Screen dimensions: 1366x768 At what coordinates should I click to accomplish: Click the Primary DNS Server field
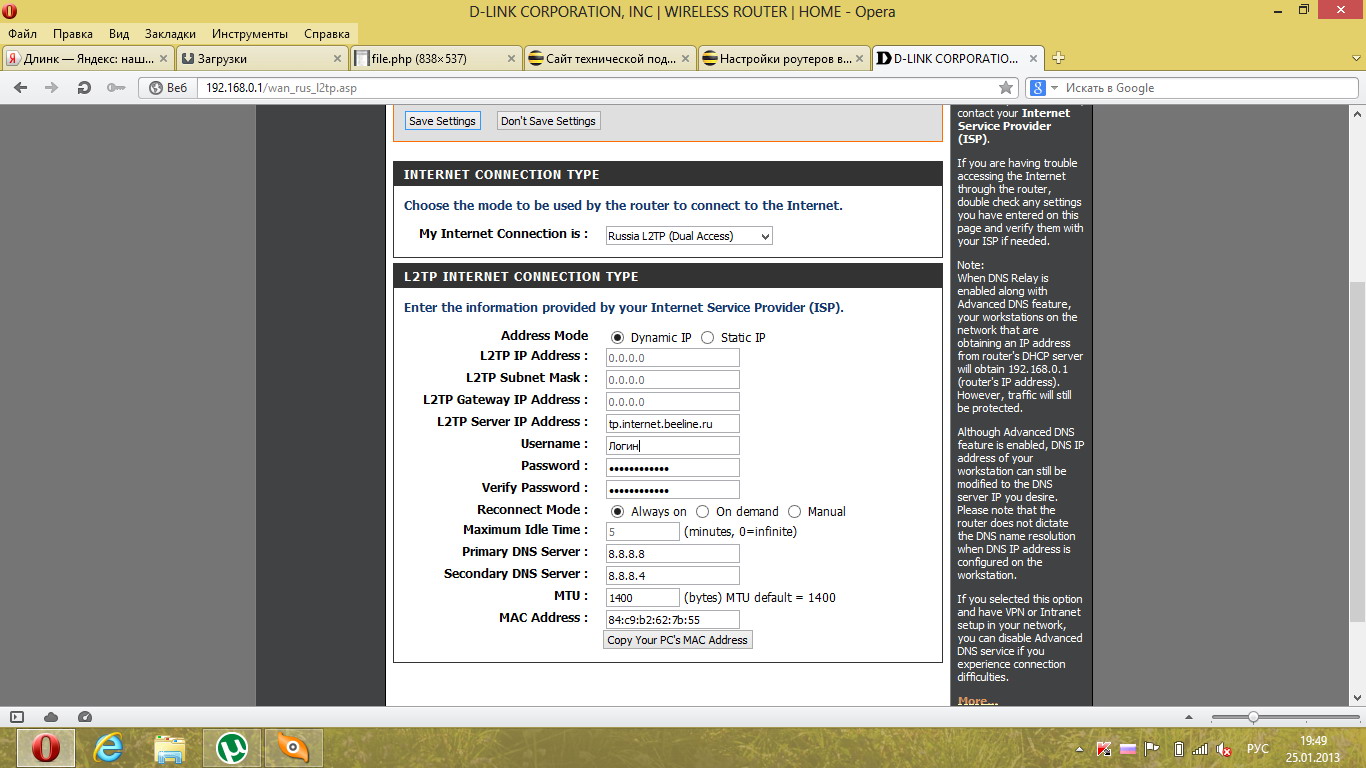[673, 553]
